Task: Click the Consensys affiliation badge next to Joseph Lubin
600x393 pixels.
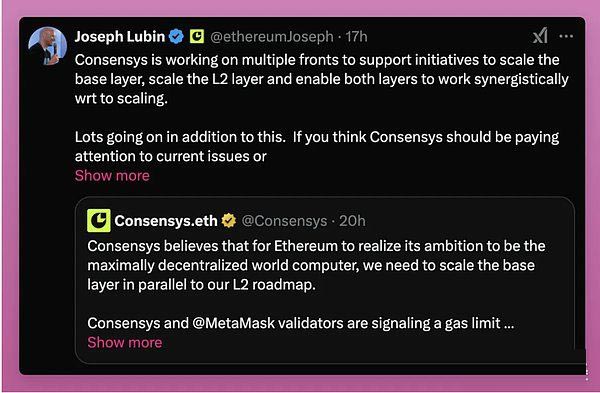Action: (x=197, y=37)
